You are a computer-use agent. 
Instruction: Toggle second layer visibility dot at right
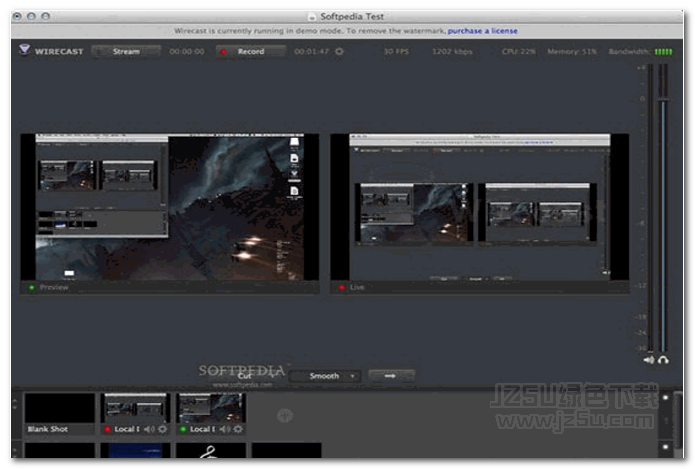click(665, 447)
